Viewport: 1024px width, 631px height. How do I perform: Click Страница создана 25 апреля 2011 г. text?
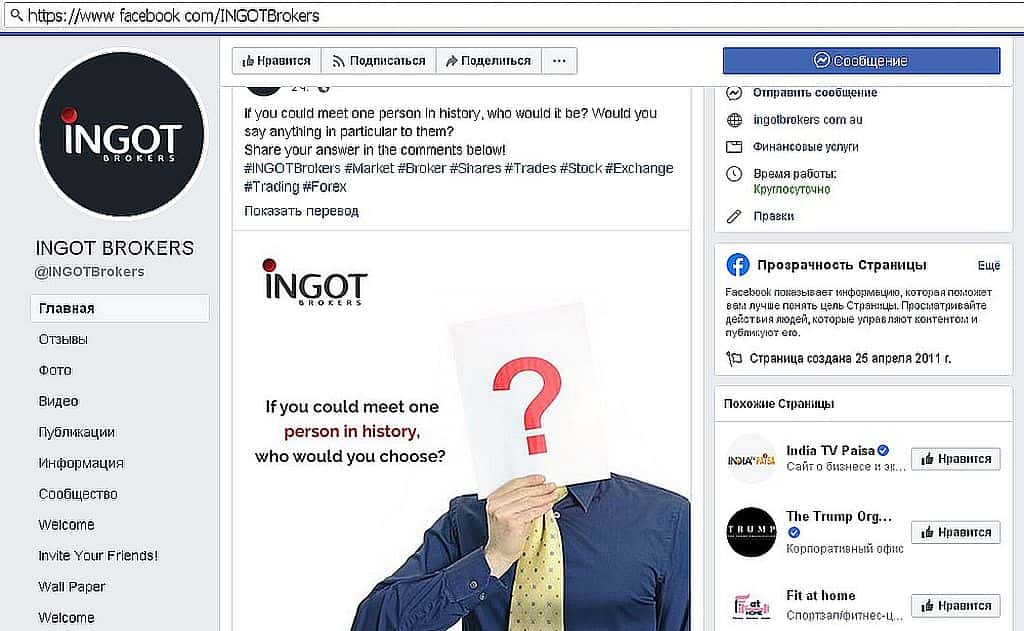[850, 359]
